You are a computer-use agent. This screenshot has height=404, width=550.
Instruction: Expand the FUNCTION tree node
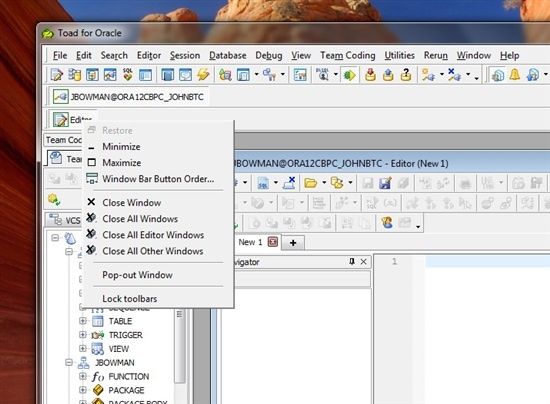(x=83, y=376)
